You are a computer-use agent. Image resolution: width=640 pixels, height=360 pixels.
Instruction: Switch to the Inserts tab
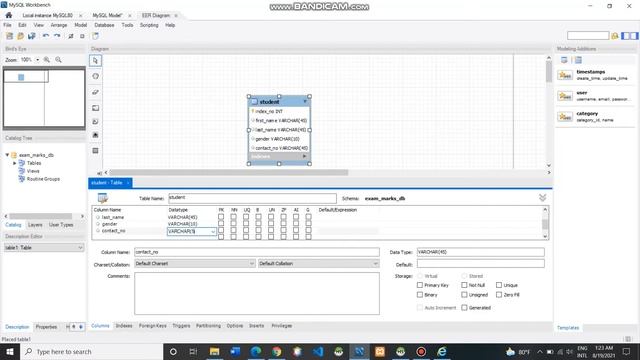click(256, 326)
